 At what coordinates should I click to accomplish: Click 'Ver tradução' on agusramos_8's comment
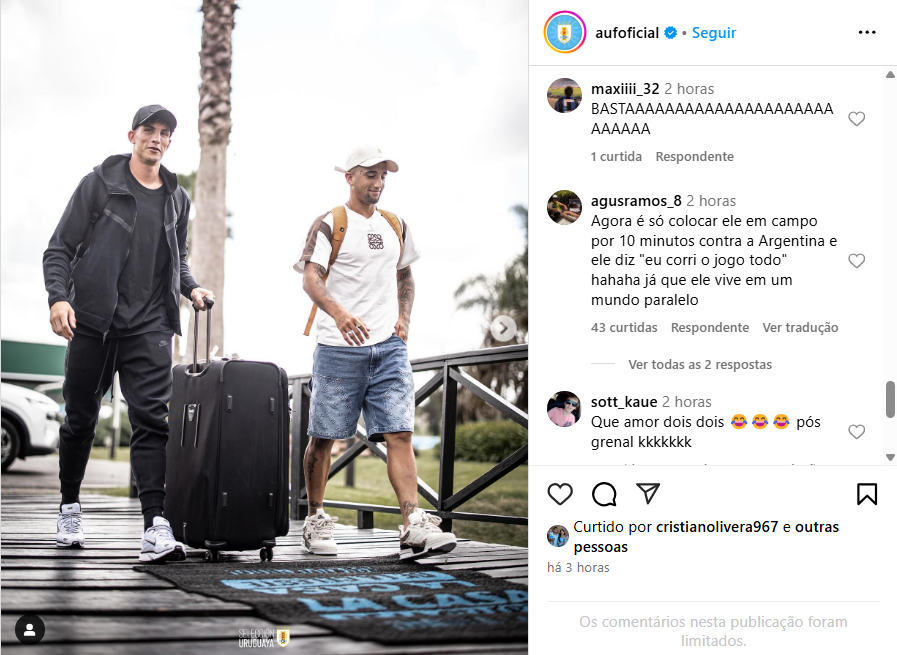[x=800, y=327]
